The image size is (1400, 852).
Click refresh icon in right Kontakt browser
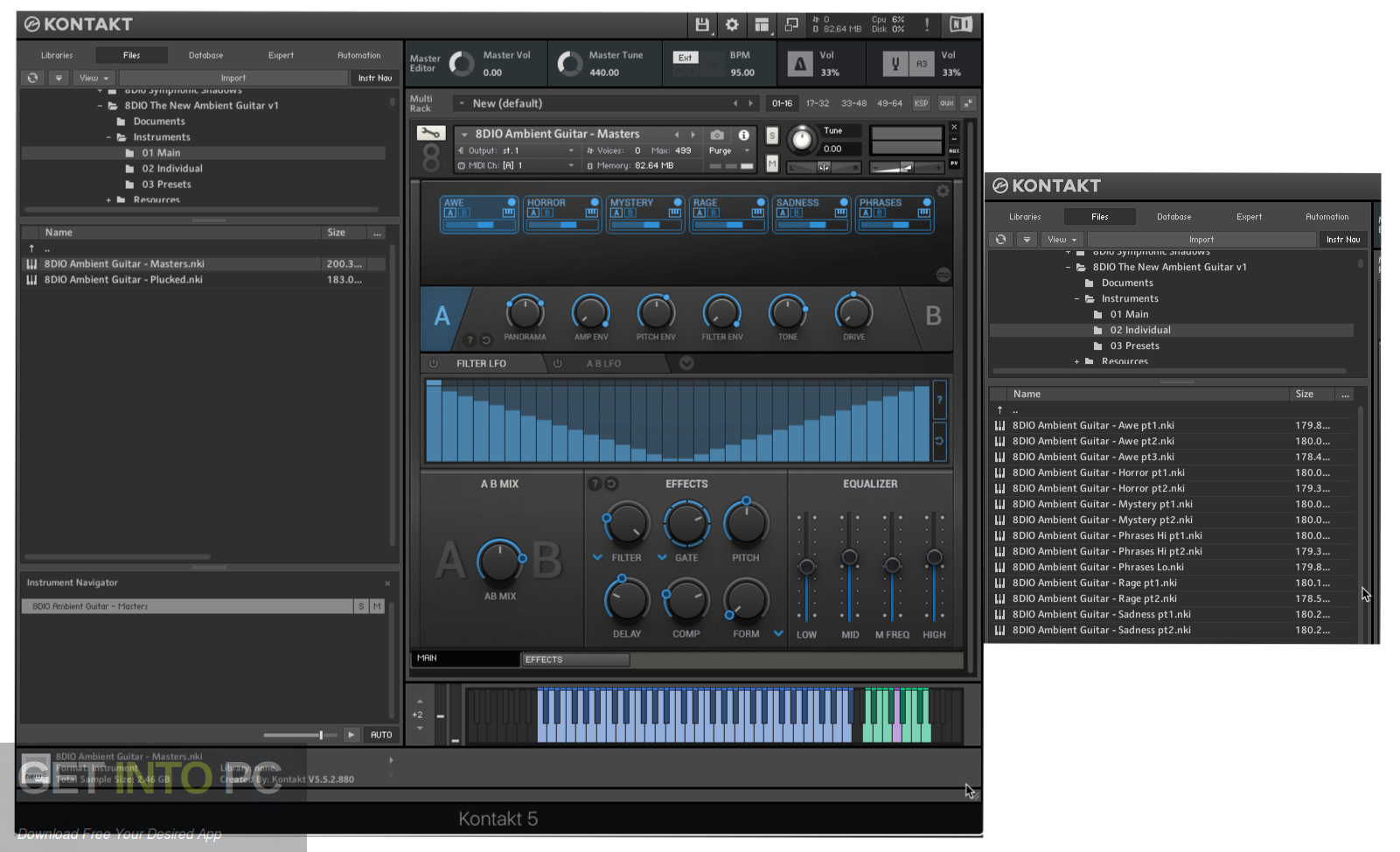point(1001,239)
